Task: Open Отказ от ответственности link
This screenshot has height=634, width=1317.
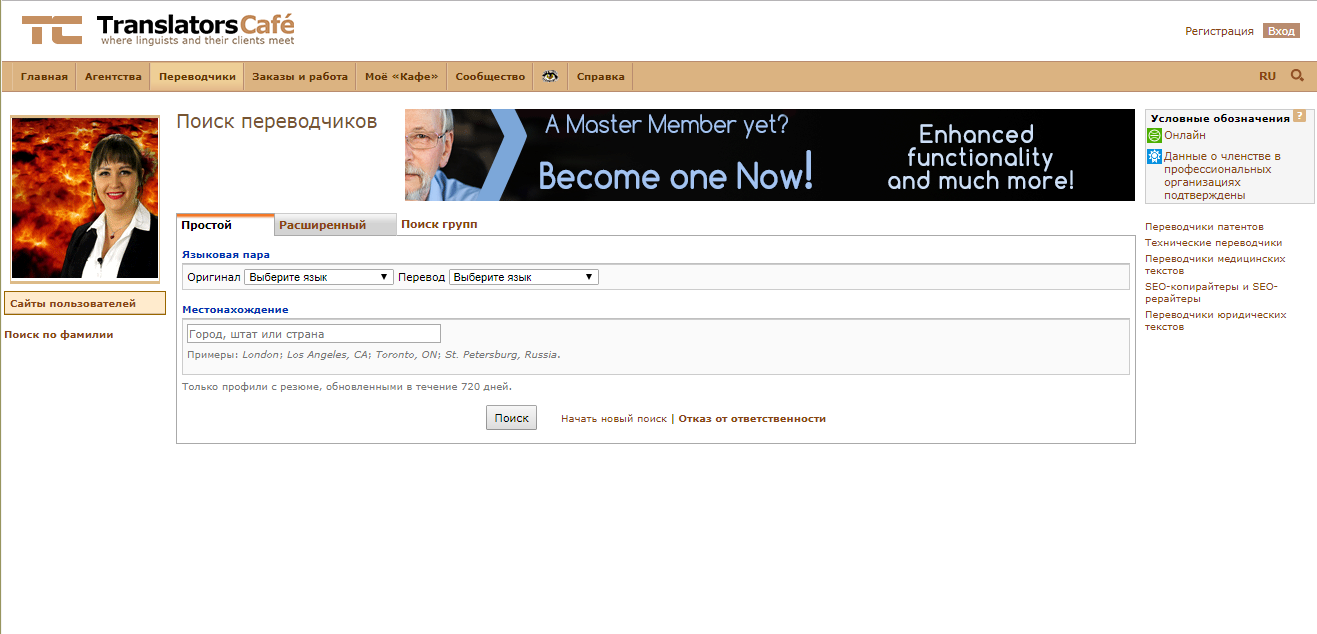Action: click(x=752, y=419)
